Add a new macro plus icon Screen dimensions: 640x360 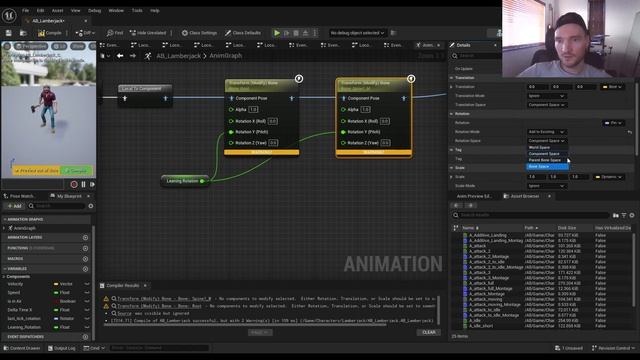coord(85,259)
